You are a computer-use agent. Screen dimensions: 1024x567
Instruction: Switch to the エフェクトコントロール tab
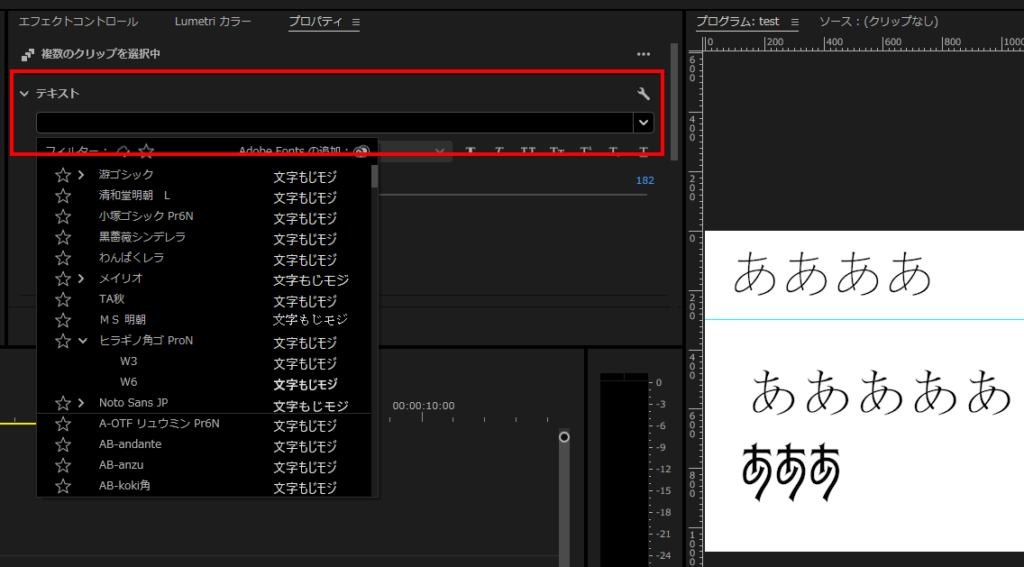pos(78,21)
